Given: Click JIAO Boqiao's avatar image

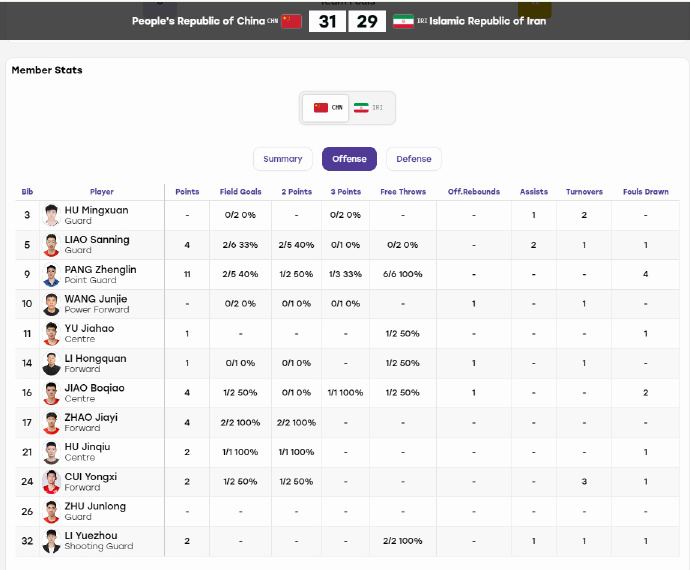Looking at the screenshot, I should coord(51,393).
